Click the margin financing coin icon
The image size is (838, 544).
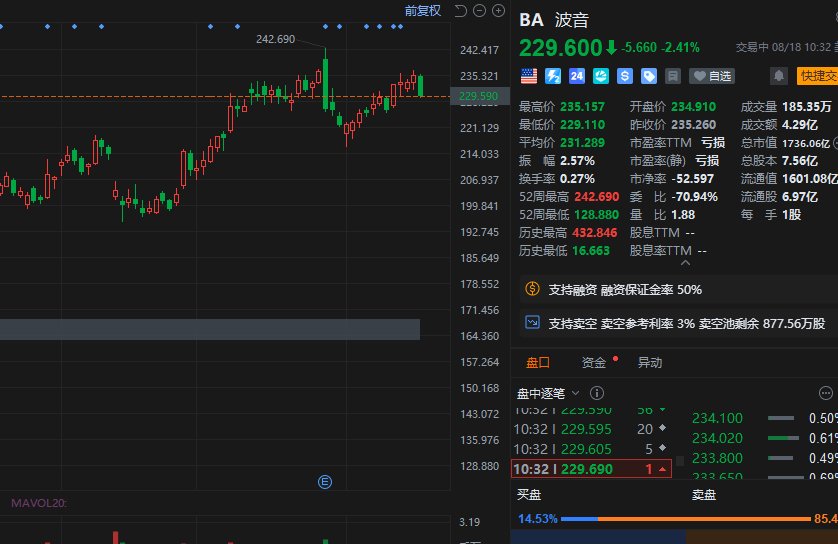[532, 289]
